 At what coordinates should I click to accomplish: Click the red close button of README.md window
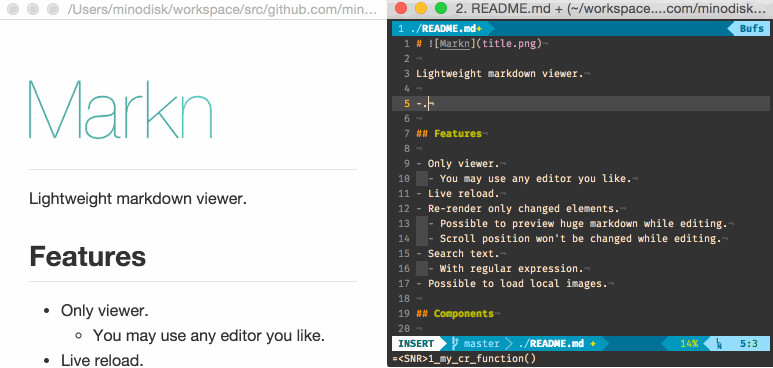401,8
